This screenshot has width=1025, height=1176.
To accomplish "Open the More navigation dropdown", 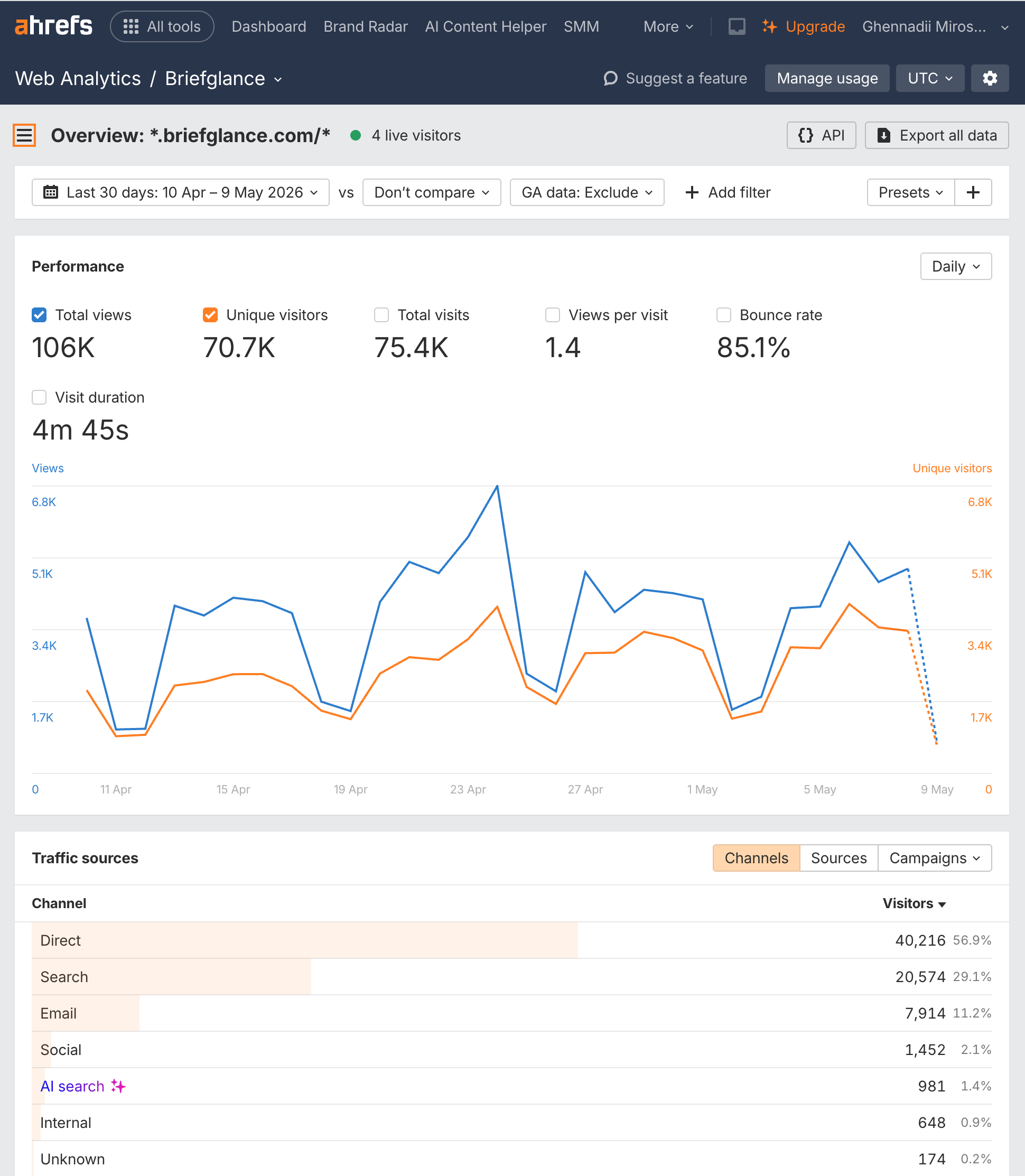I will pyautogui.click(x=668, y=26).
